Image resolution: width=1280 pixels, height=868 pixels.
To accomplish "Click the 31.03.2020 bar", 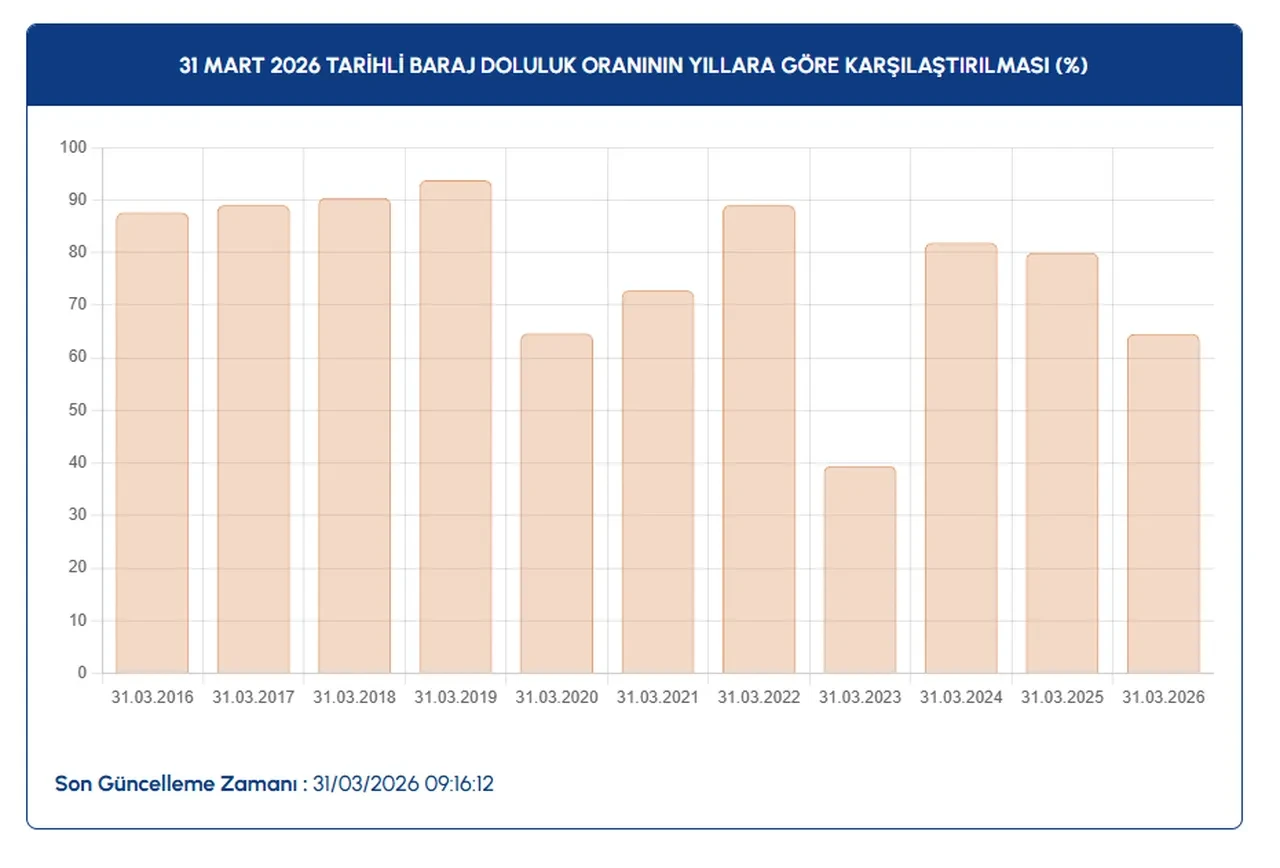I will coord(556,503).
